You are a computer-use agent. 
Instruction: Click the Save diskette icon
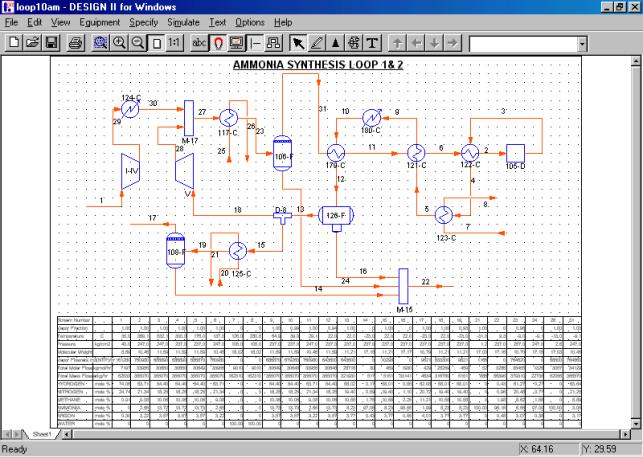click(49, 44)
